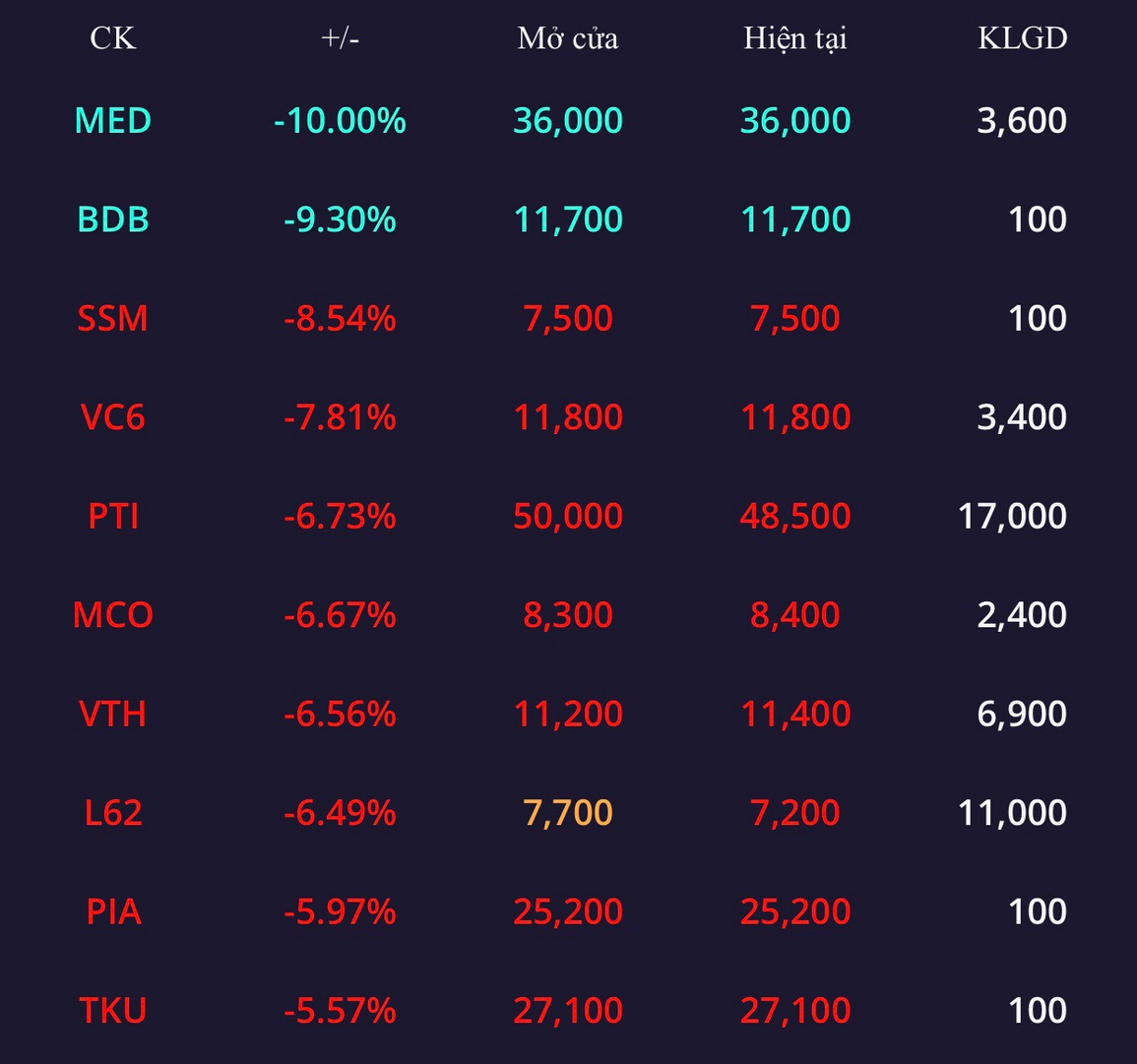Sort by the CK column header
Viewport: 1137px width, 1064px height.
point(113,38)
